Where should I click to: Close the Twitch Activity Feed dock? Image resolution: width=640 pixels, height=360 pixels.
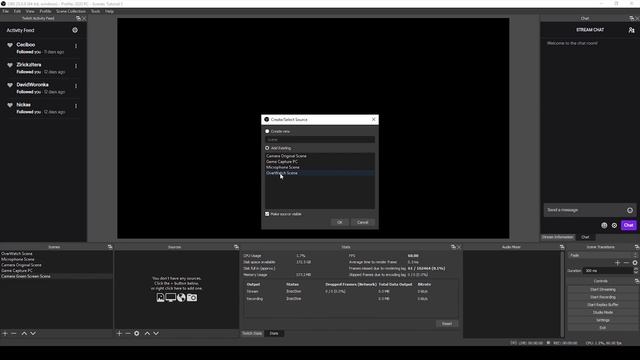[x=84, y=18]
